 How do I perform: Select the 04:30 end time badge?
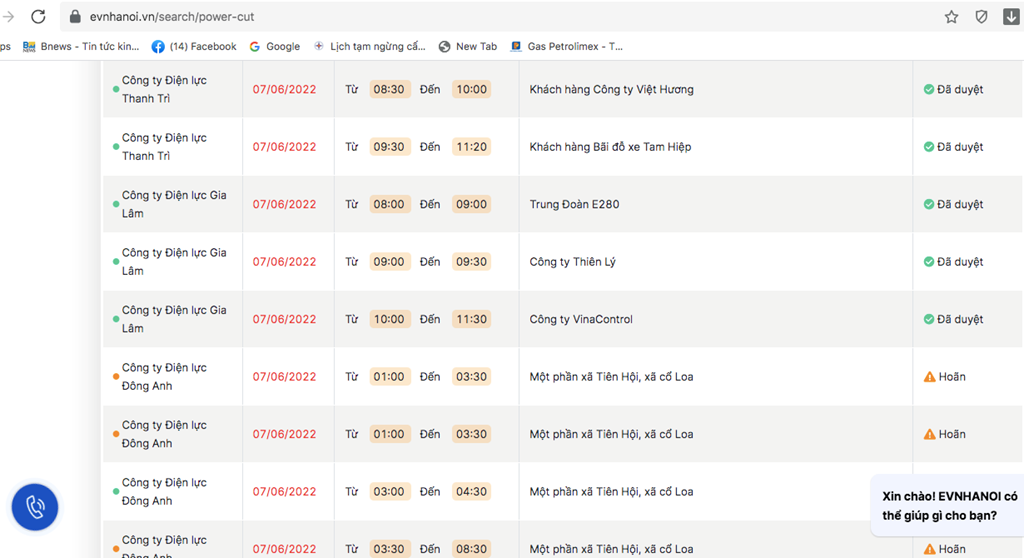click(x=472, y=492)
